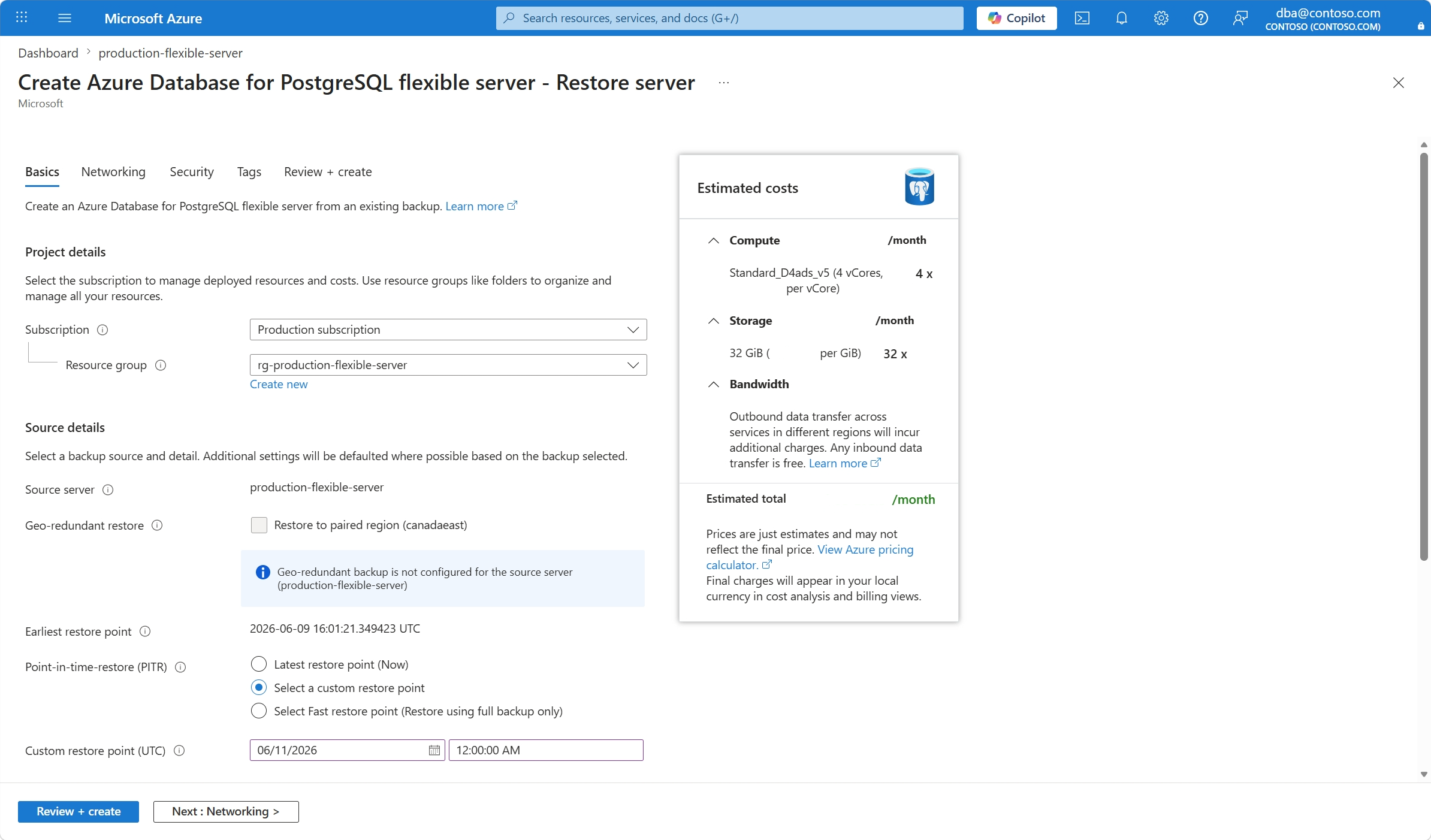Open the portal hamburger menu
The image size is (1431, 840).
(x=65, y=18)
